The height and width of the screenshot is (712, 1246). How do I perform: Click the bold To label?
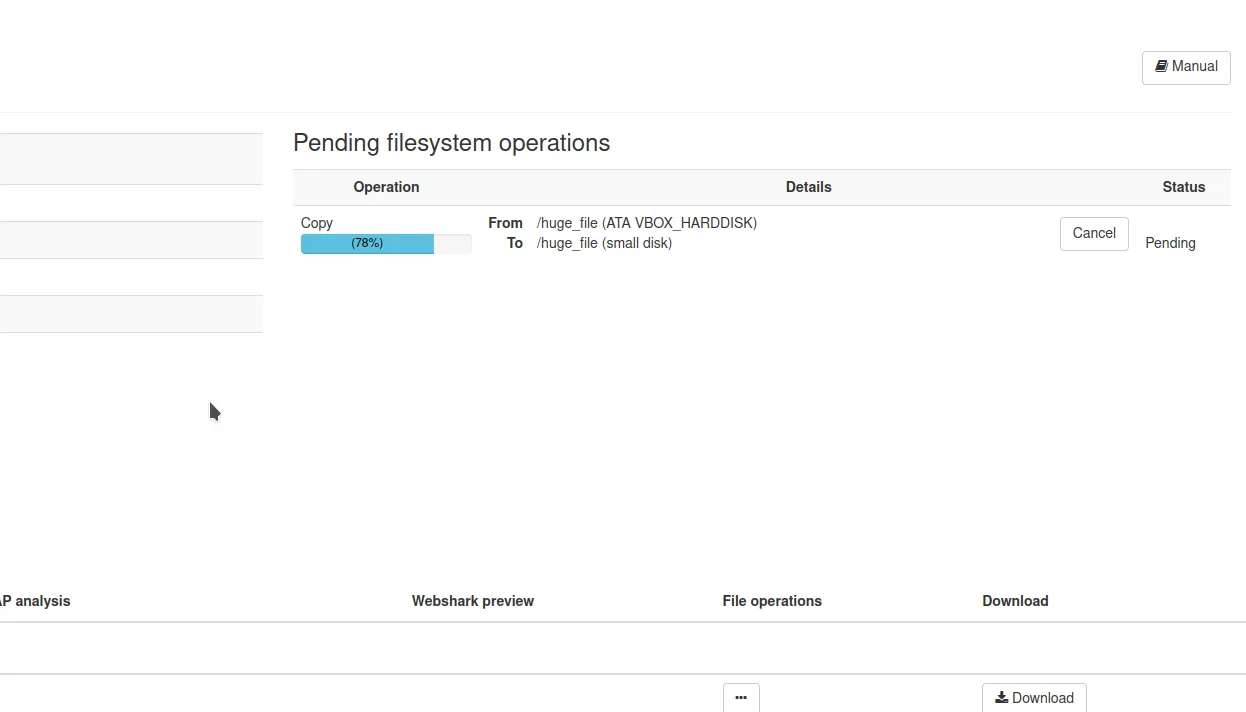[514, 243]
